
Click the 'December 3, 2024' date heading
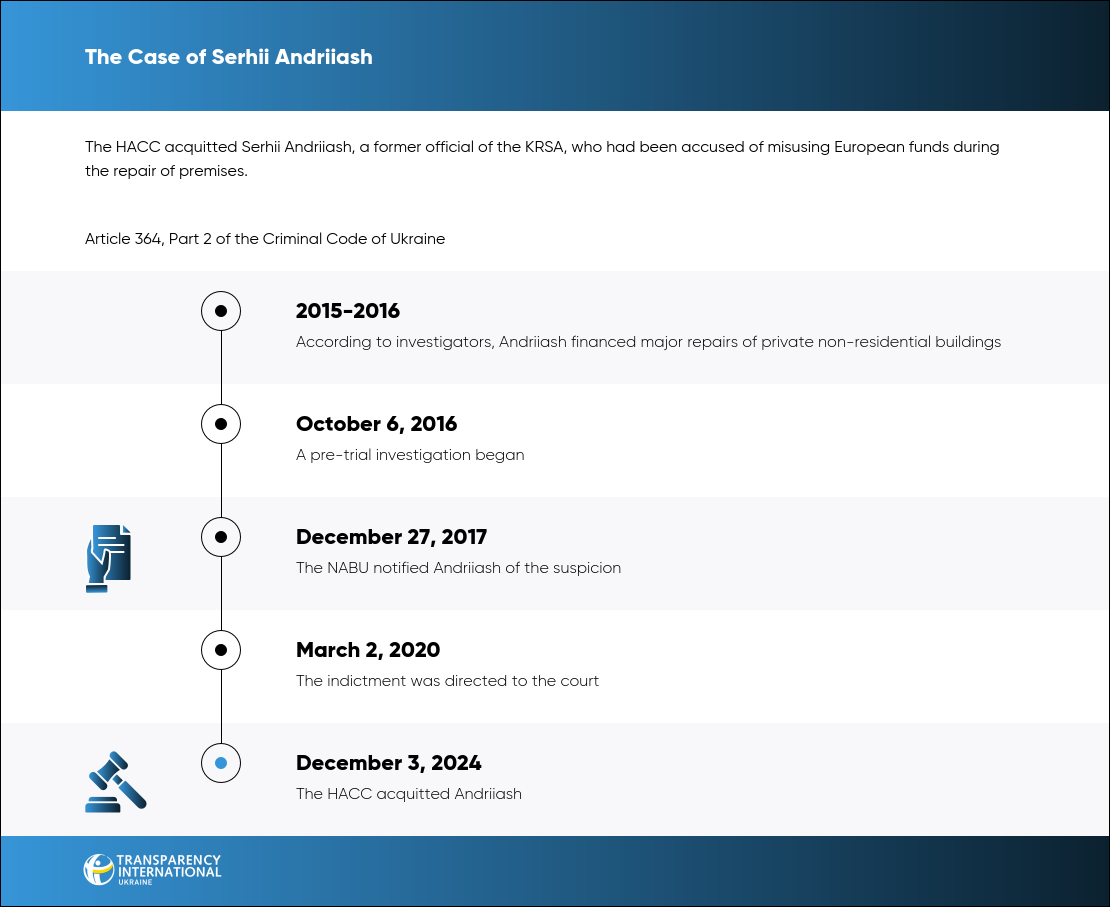coord(389,763)
